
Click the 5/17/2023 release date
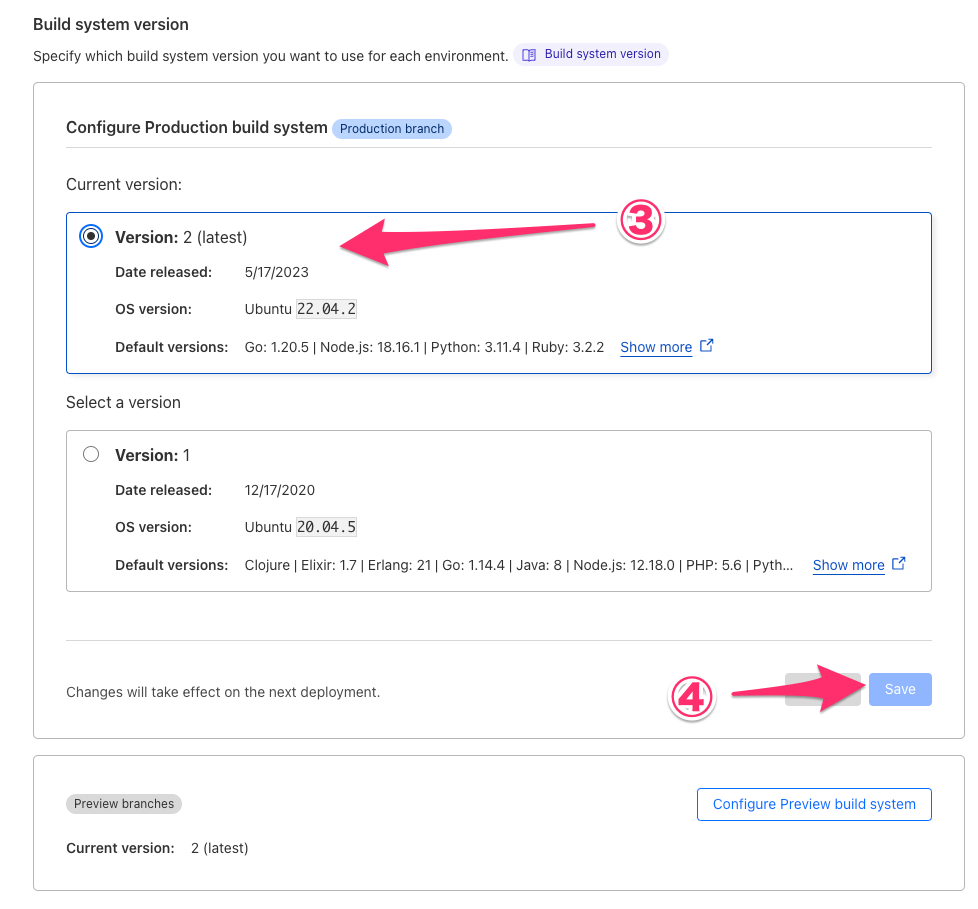click(276, 272)
